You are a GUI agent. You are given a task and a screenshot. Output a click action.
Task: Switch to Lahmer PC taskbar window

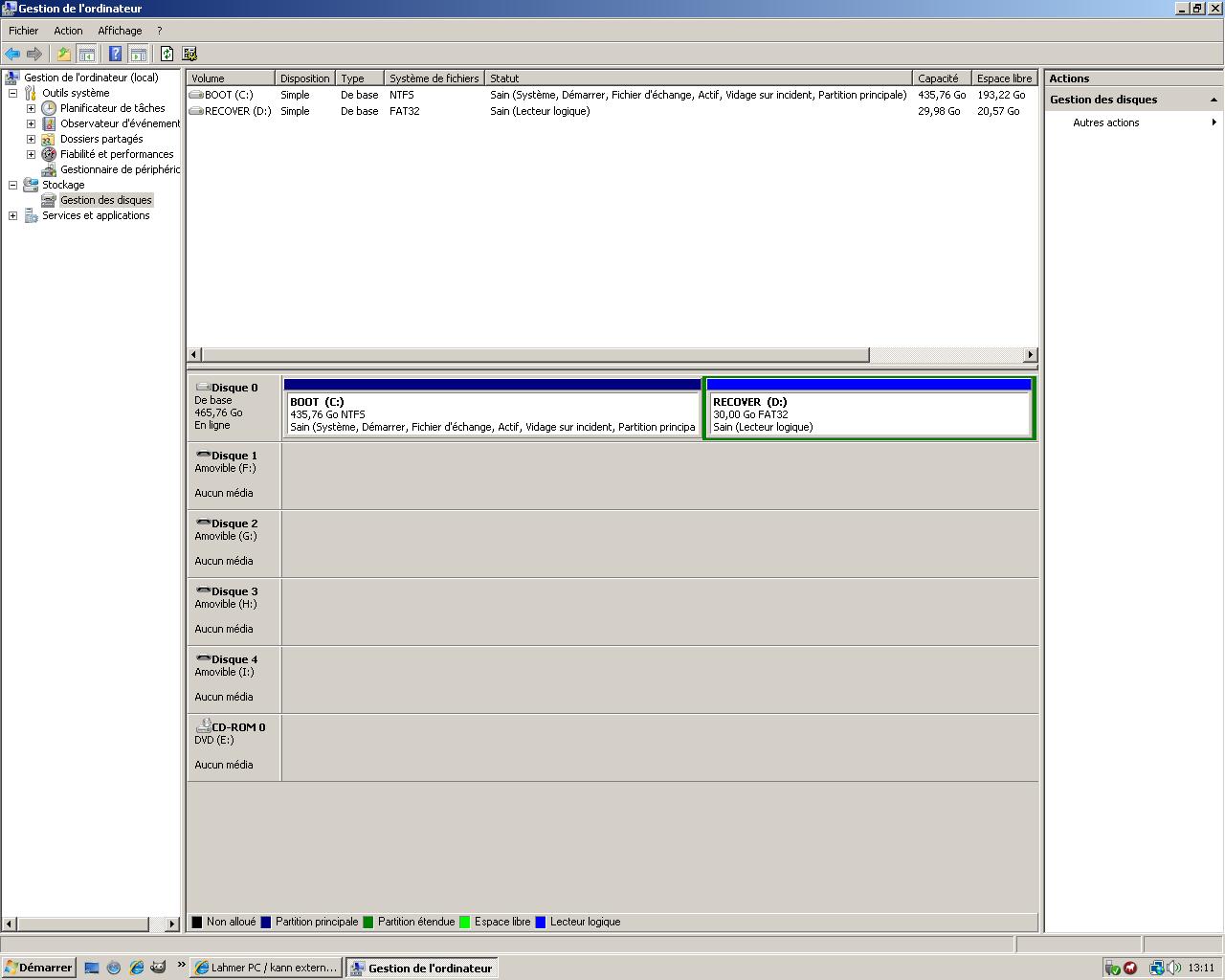pyautogui.click(x=266, y=968)
